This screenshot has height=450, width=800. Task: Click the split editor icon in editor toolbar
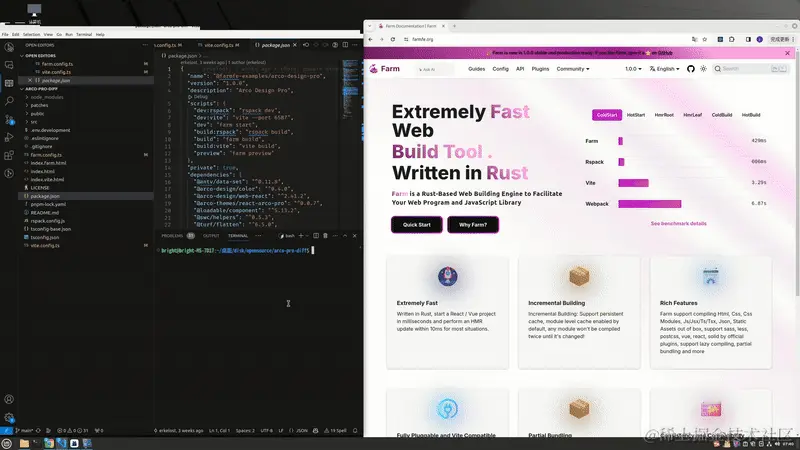click(345, 45)
